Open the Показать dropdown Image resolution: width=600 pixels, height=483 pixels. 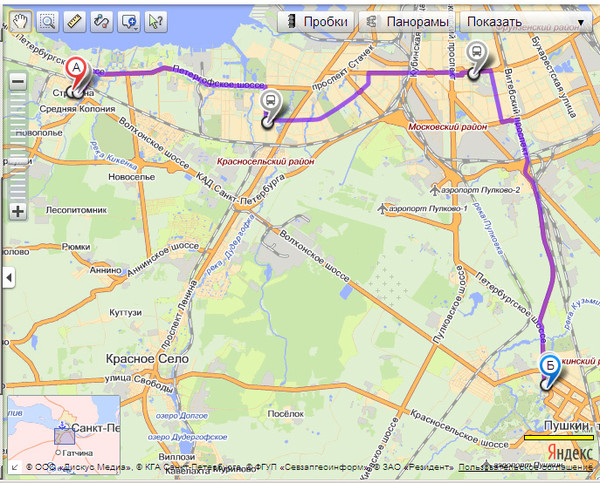[525, 21]
